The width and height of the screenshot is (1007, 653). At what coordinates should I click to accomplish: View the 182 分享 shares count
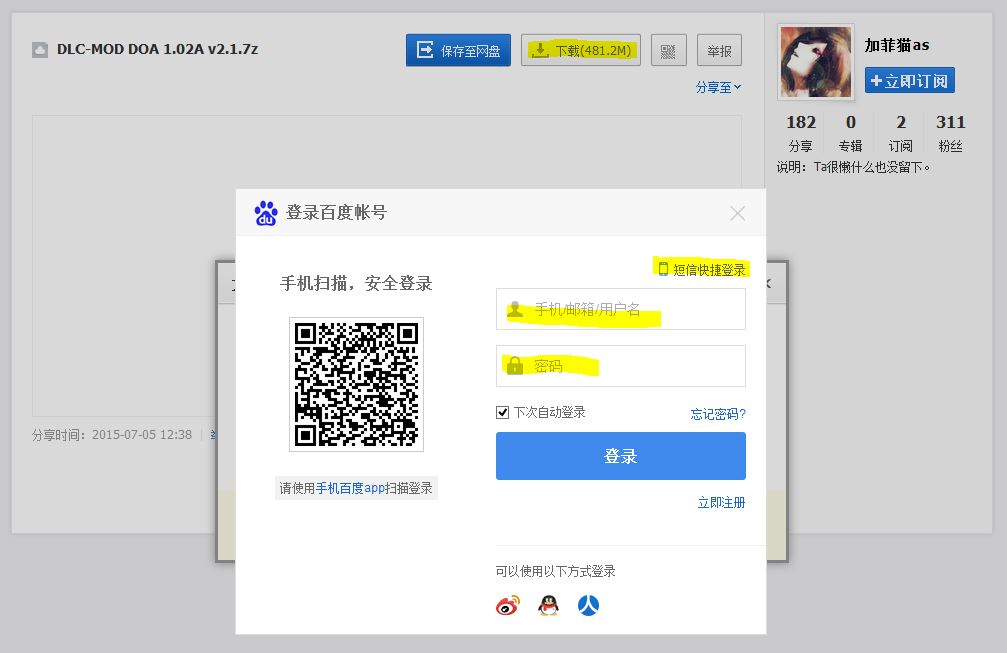(801, 134)
